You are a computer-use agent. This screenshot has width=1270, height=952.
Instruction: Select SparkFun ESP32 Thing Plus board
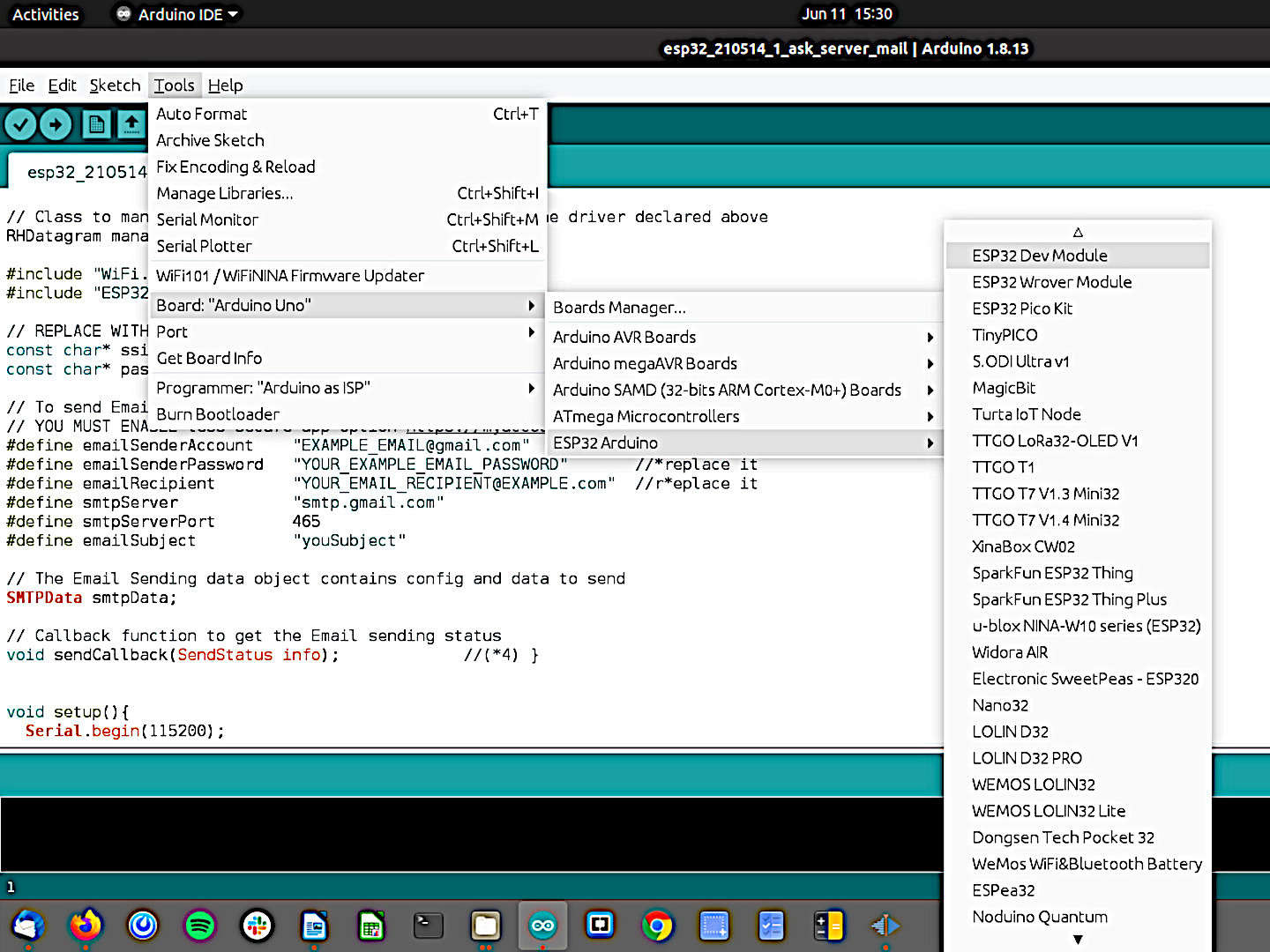[1078, 599]
